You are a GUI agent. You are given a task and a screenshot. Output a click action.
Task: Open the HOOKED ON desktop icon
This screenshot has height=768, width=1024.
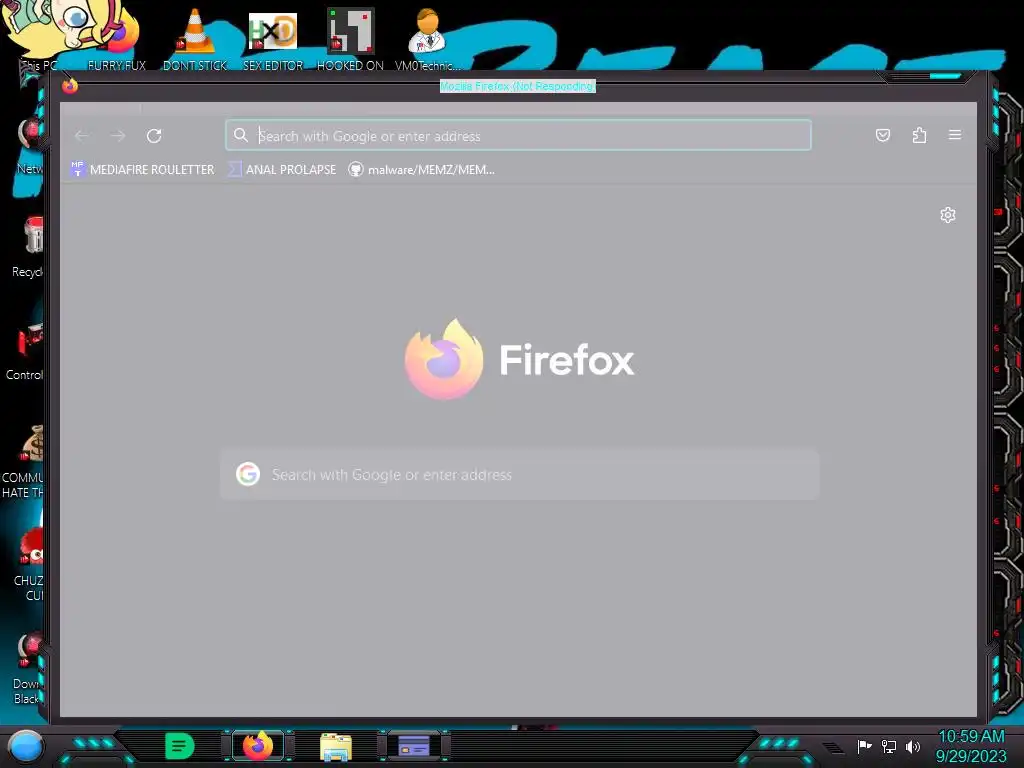pyautogui.click(x=350, y=39)
